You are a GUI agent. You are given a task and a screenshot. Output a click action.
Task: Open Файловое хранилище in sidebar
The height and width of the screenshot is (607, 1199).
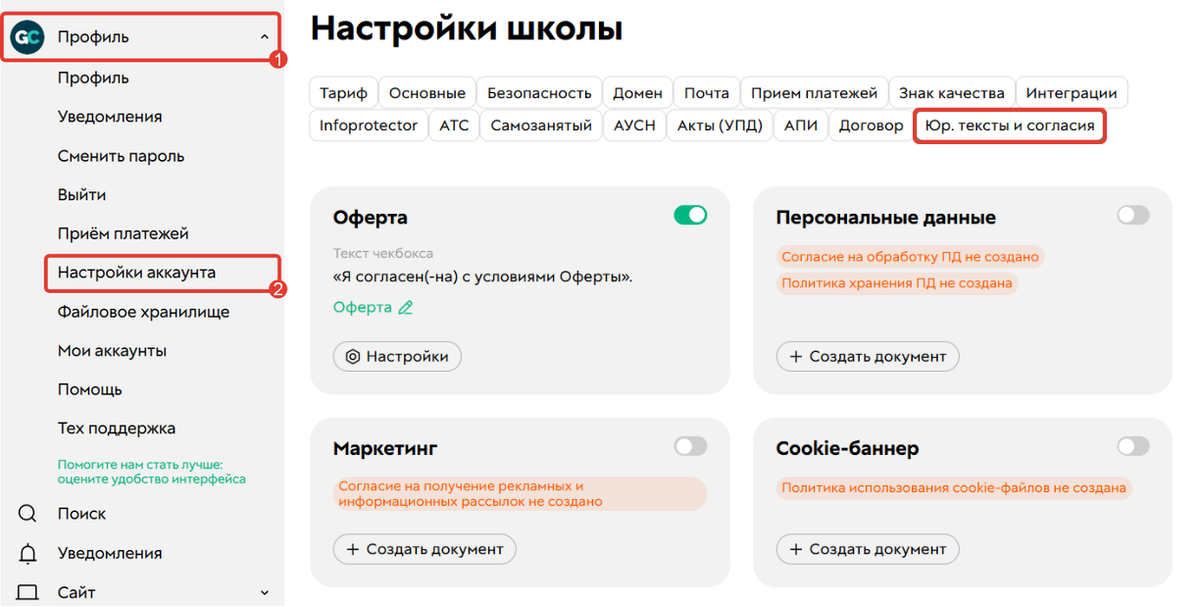coord(143,312)
